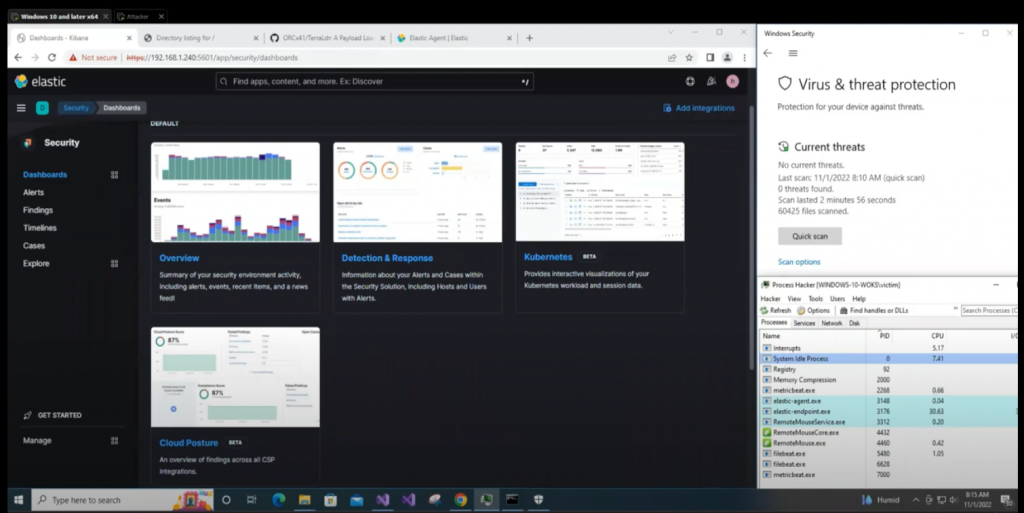Open File Explorer from taskbar

point(304,500)
